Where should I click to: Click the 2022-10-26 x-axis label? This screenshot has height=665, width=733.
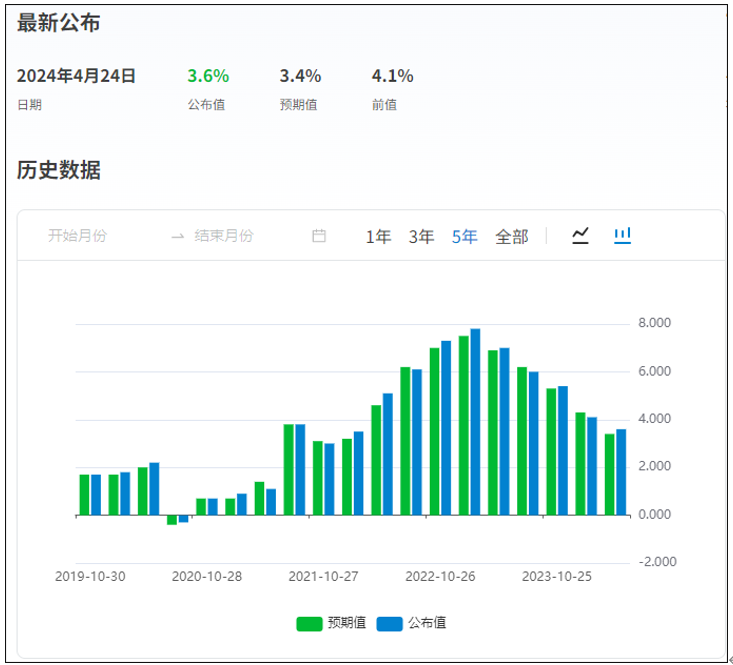coord(438,577)
